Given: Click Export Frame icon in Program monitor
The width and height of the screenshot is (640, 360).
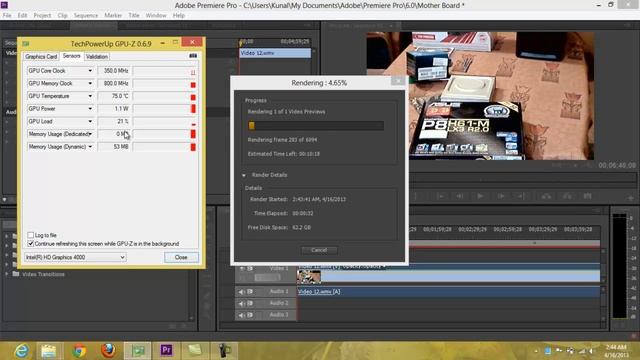Looking at the screenshot, I should coord(587,196).
